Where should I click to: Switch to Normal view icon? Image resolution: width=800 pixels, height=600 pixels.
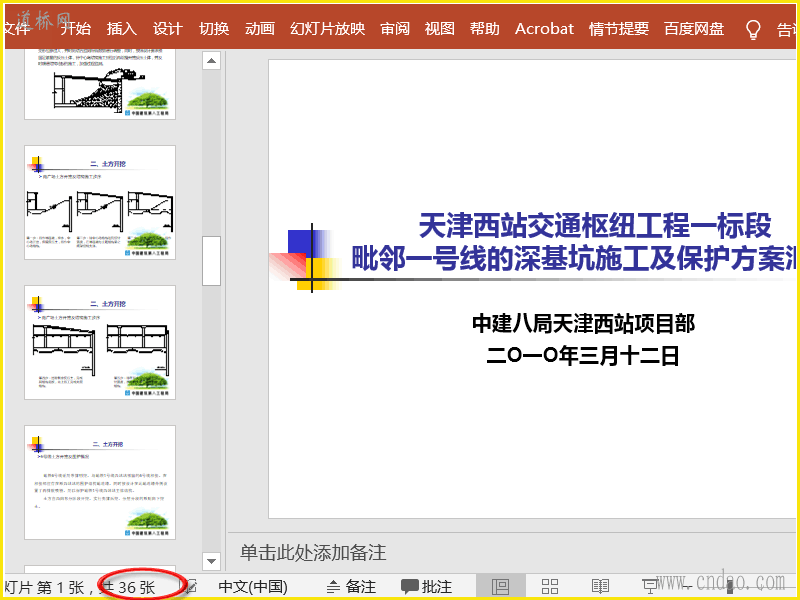pyautogui.click(x=500, y=587)
